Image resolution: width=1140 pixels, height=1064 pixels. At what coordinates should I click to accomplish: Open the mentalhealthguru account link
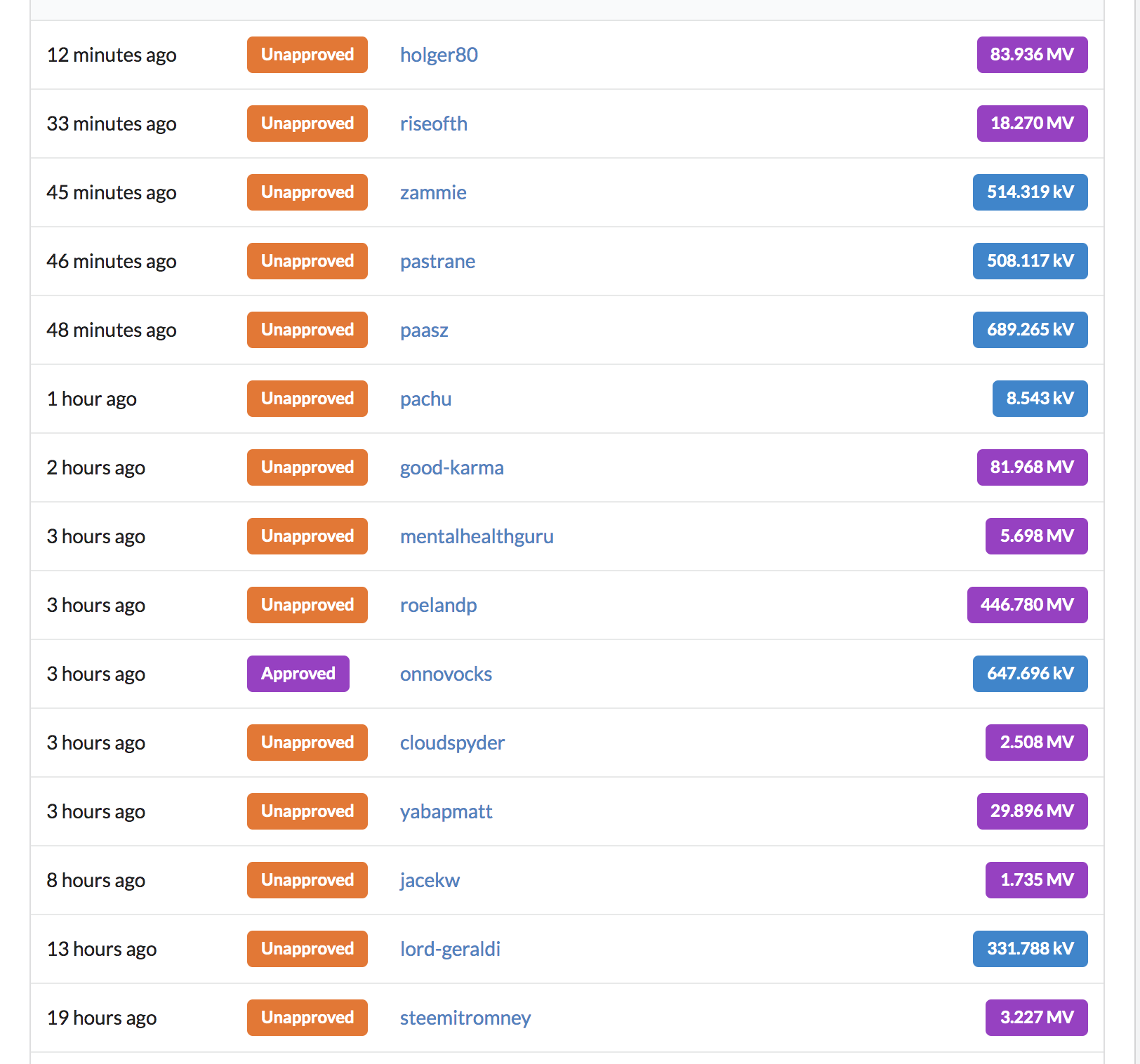click(x=477, y=536)
